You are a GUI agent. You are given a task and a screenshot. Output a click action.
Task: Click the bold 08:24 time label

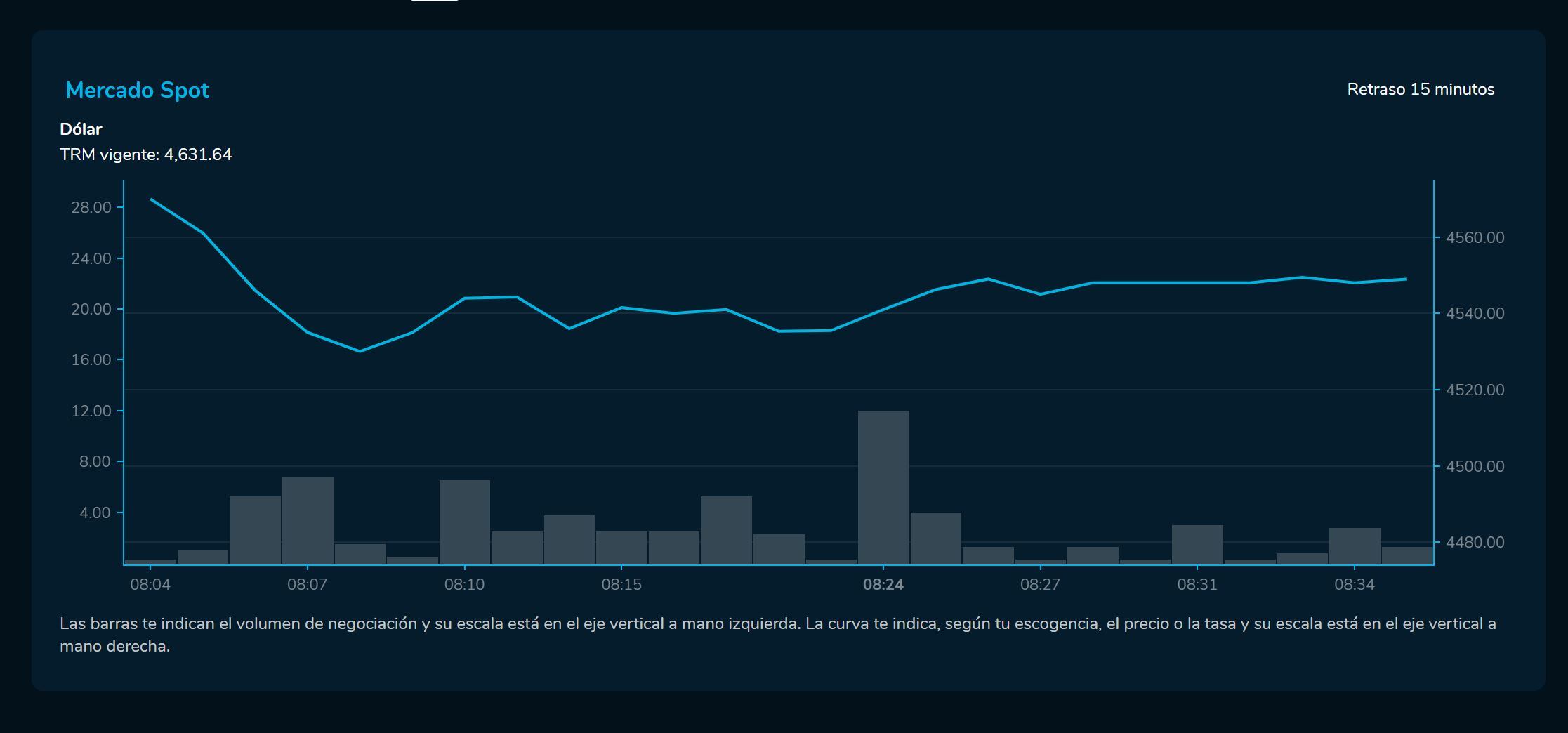[x=883, y=585]
